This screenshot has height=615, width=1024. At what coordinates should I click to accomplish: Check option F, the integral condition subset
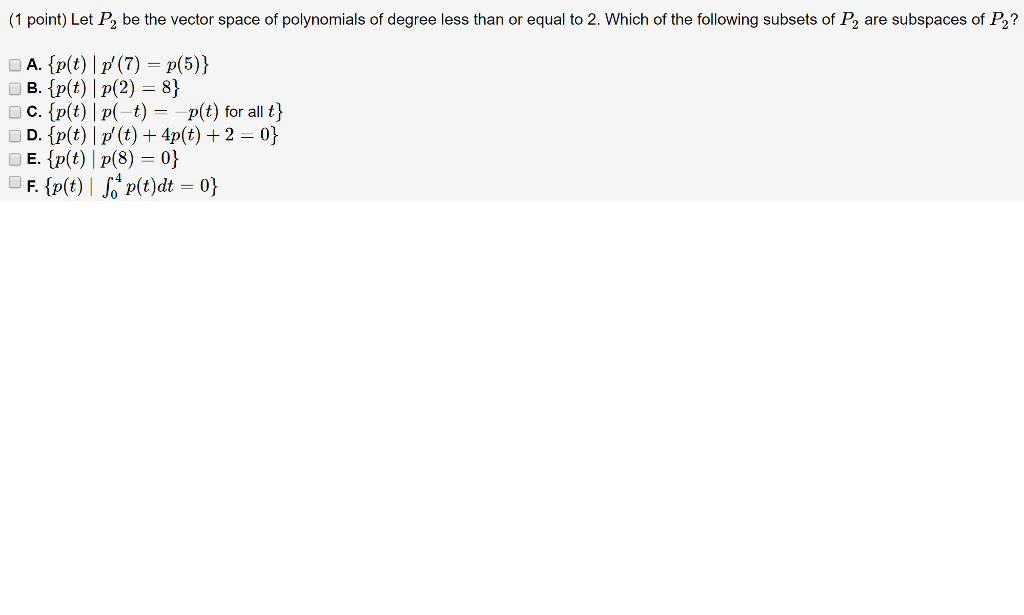[x=14, y=181]
